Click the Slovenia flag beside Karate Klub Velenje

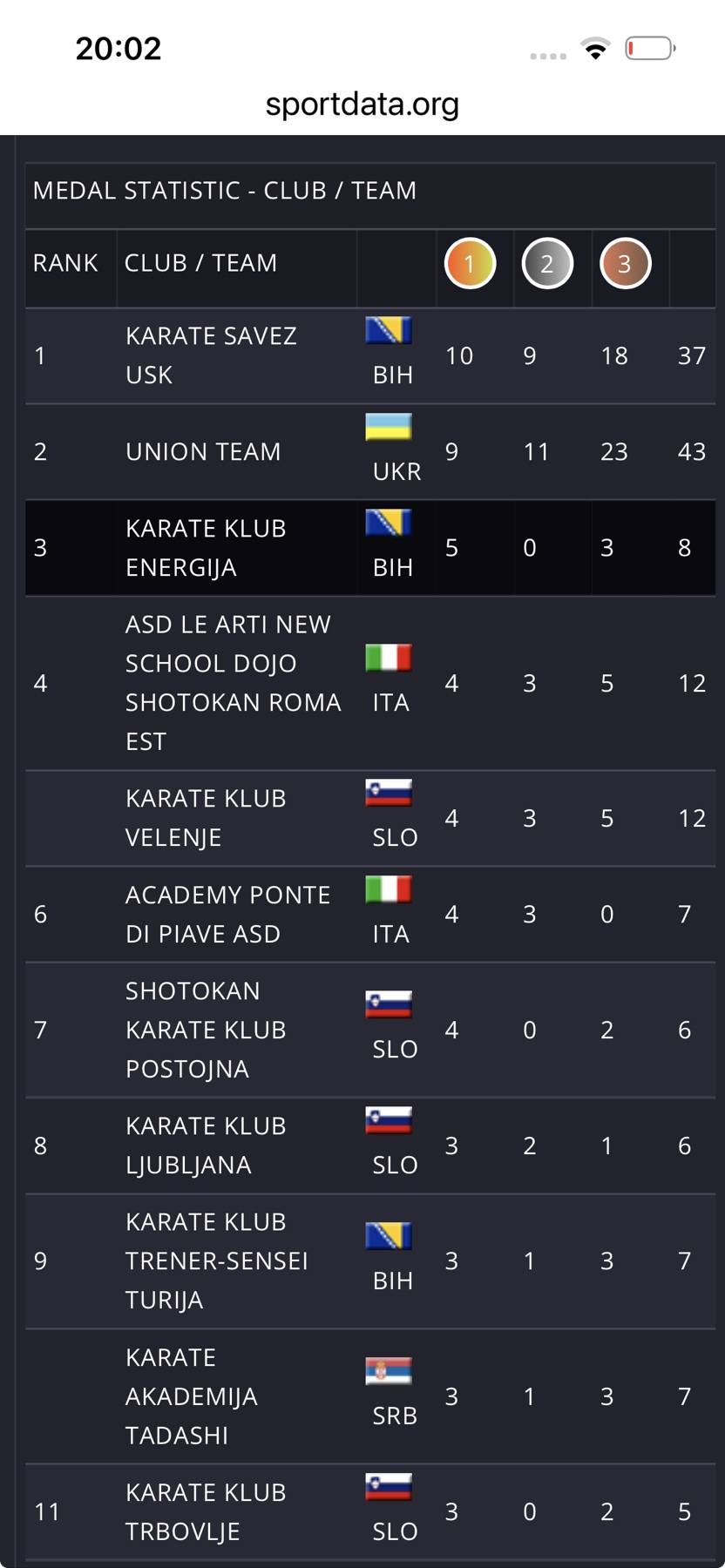[x=388, y=793]
